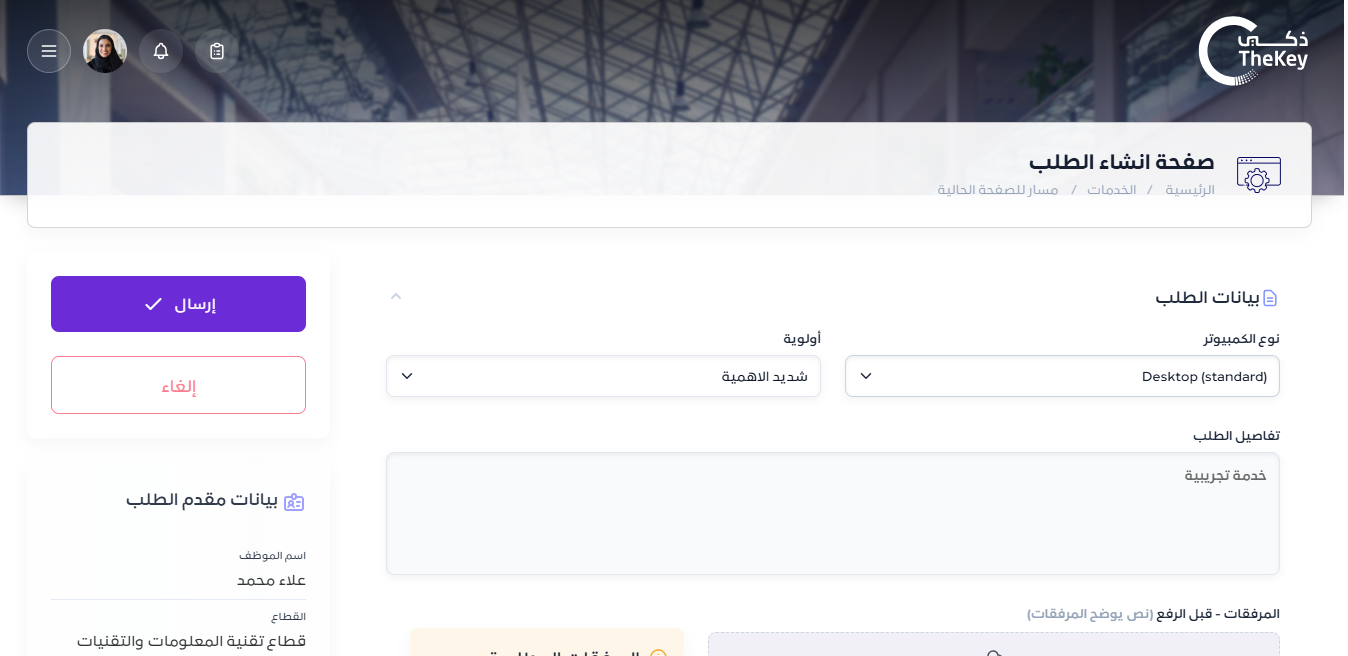Click the بيانات الطلب document icon

coord(1270,298)
